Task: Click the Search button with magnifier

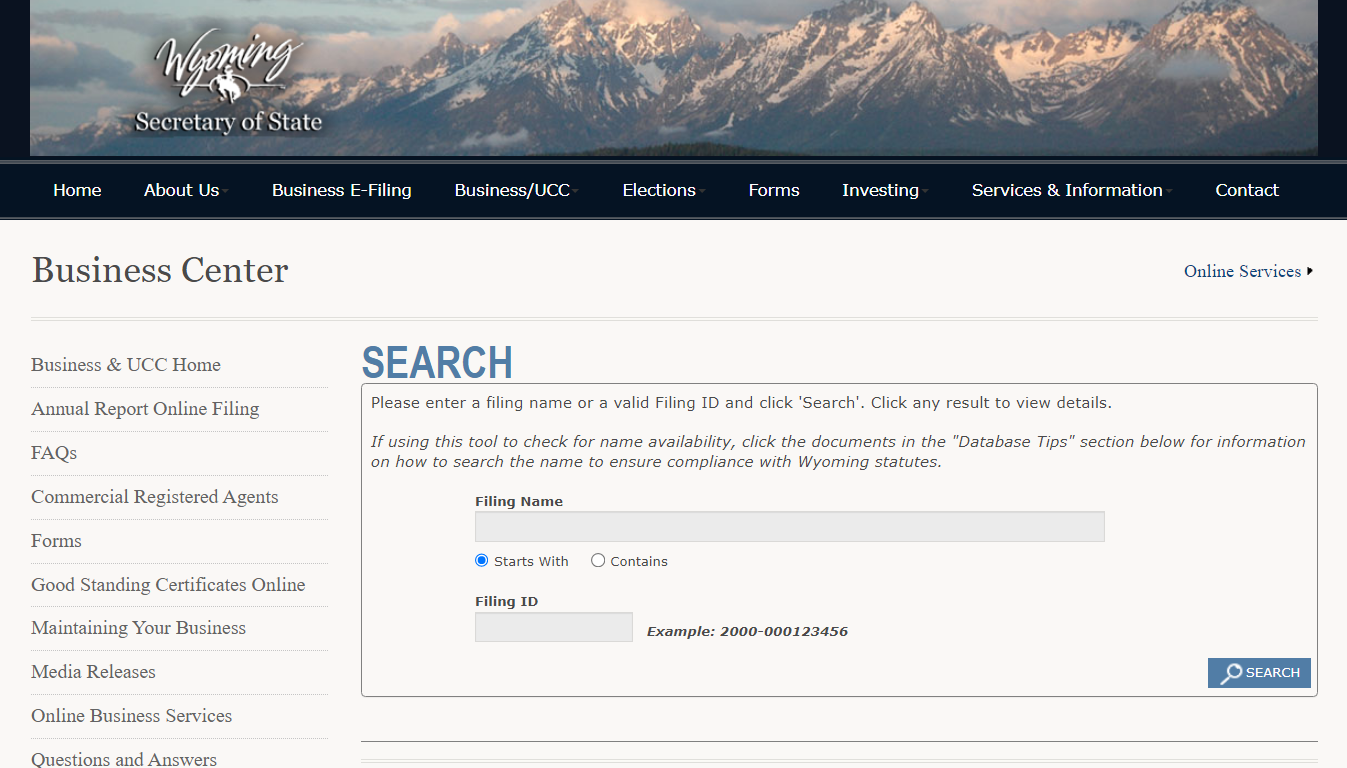Action: click(1259, 673)
